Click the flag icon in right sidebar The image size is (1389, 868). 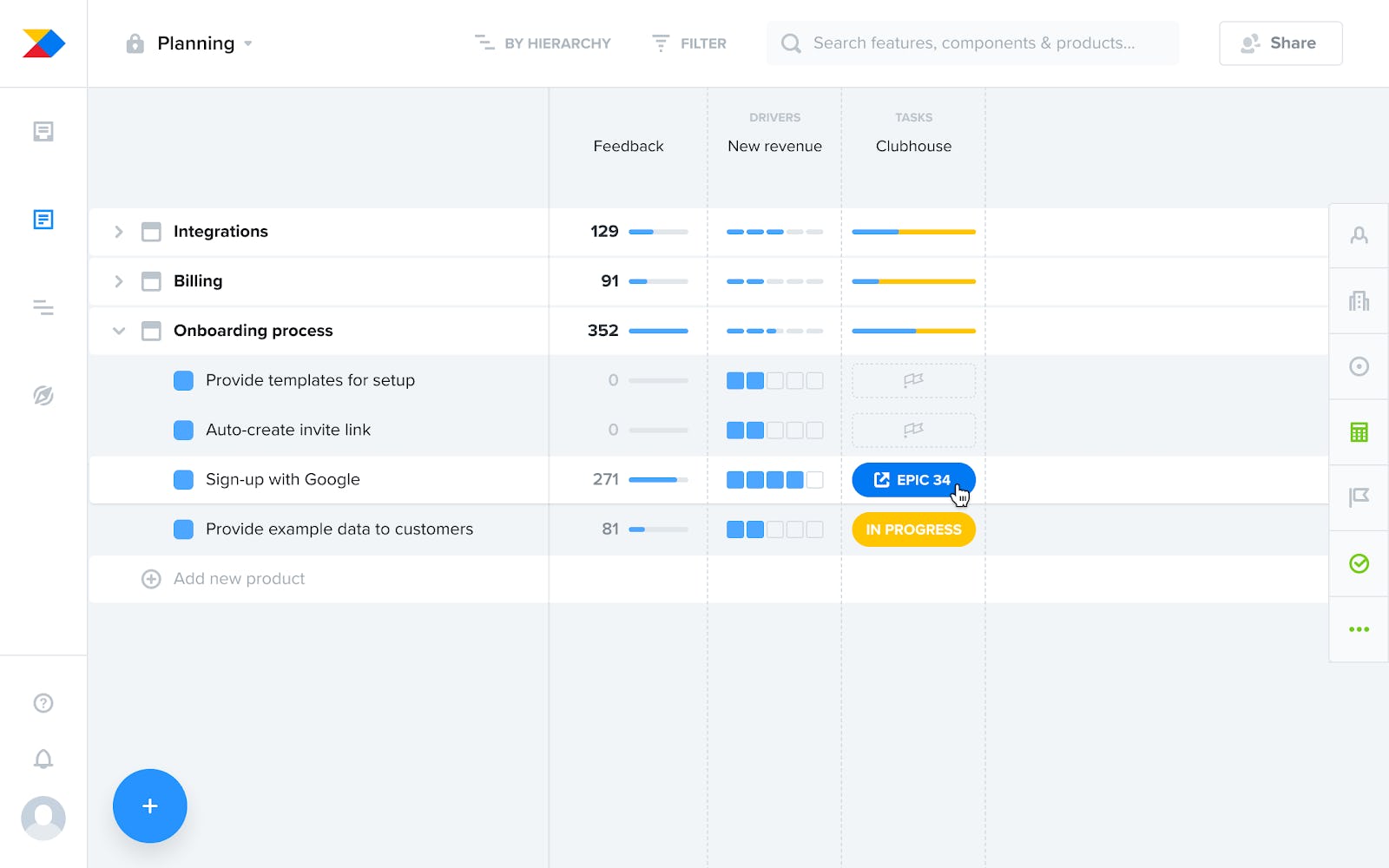pos(1359,497)
